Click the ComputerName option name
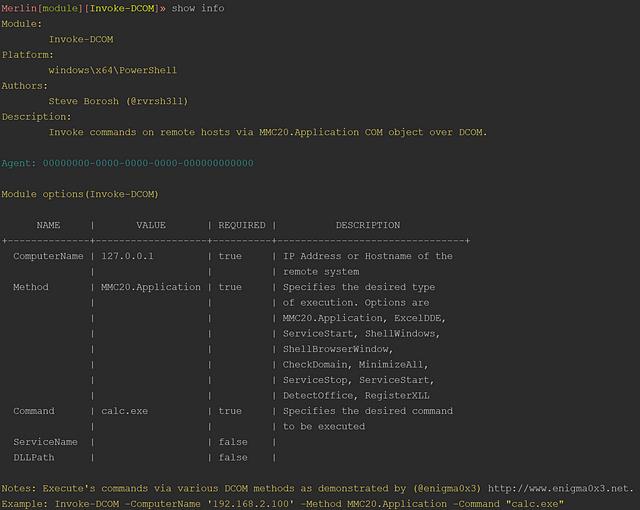This screenshot has height=510, width=640. [48, 256]
